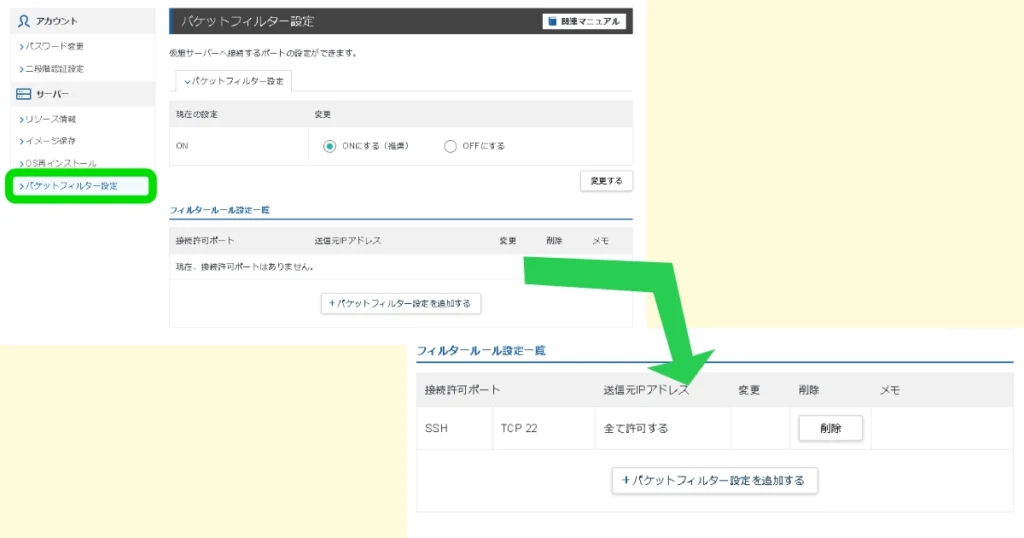Screen dimensions: 1024x538
Task: Click the upper フィルタールール設定一覧 heading
Action: click(x=219, y=210)
